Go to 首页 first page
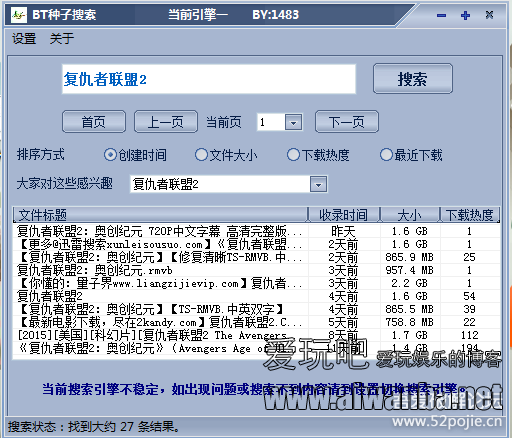 (94, 122)
